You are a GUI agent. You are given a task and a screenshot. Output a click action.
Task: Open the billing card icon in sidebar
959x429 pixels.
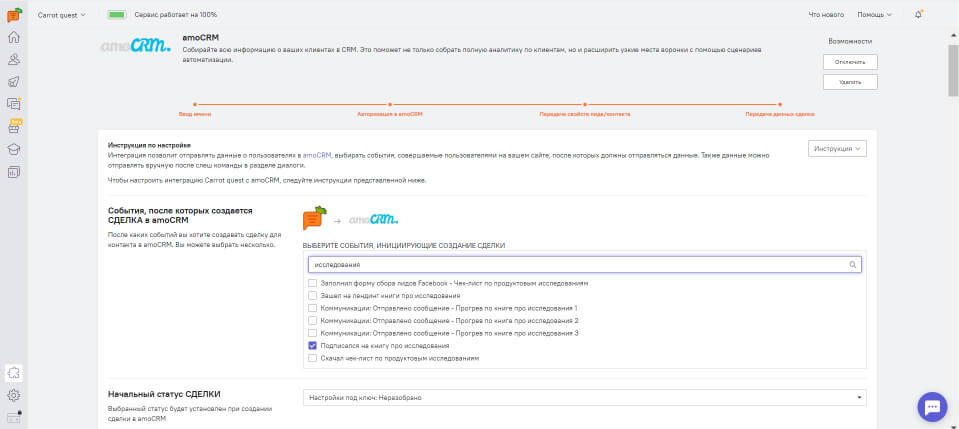pyautogui.click(x=13, y=417)
